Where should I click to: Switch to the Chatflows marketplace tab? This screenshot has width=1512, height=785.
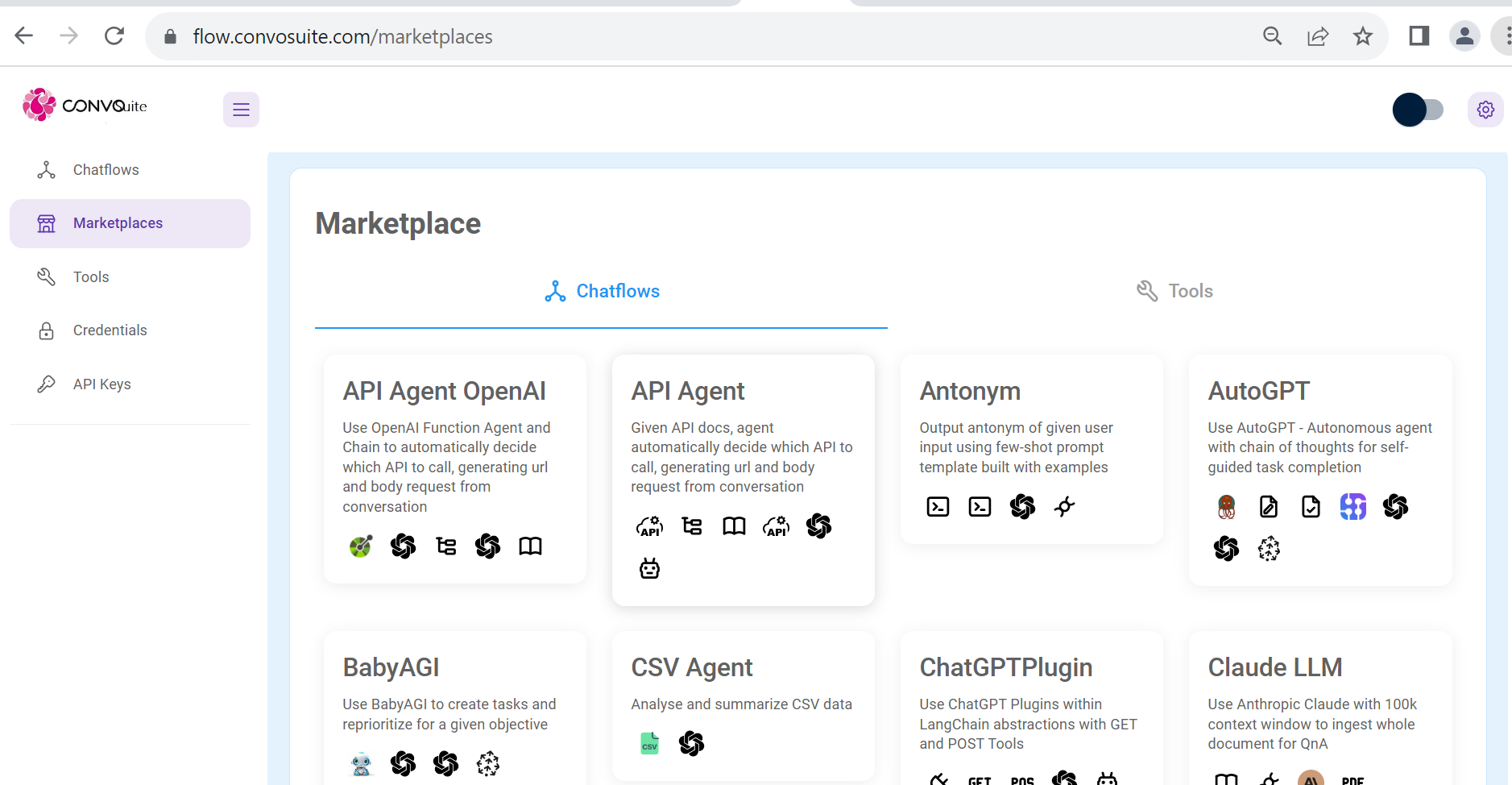[x=601, y=291]
